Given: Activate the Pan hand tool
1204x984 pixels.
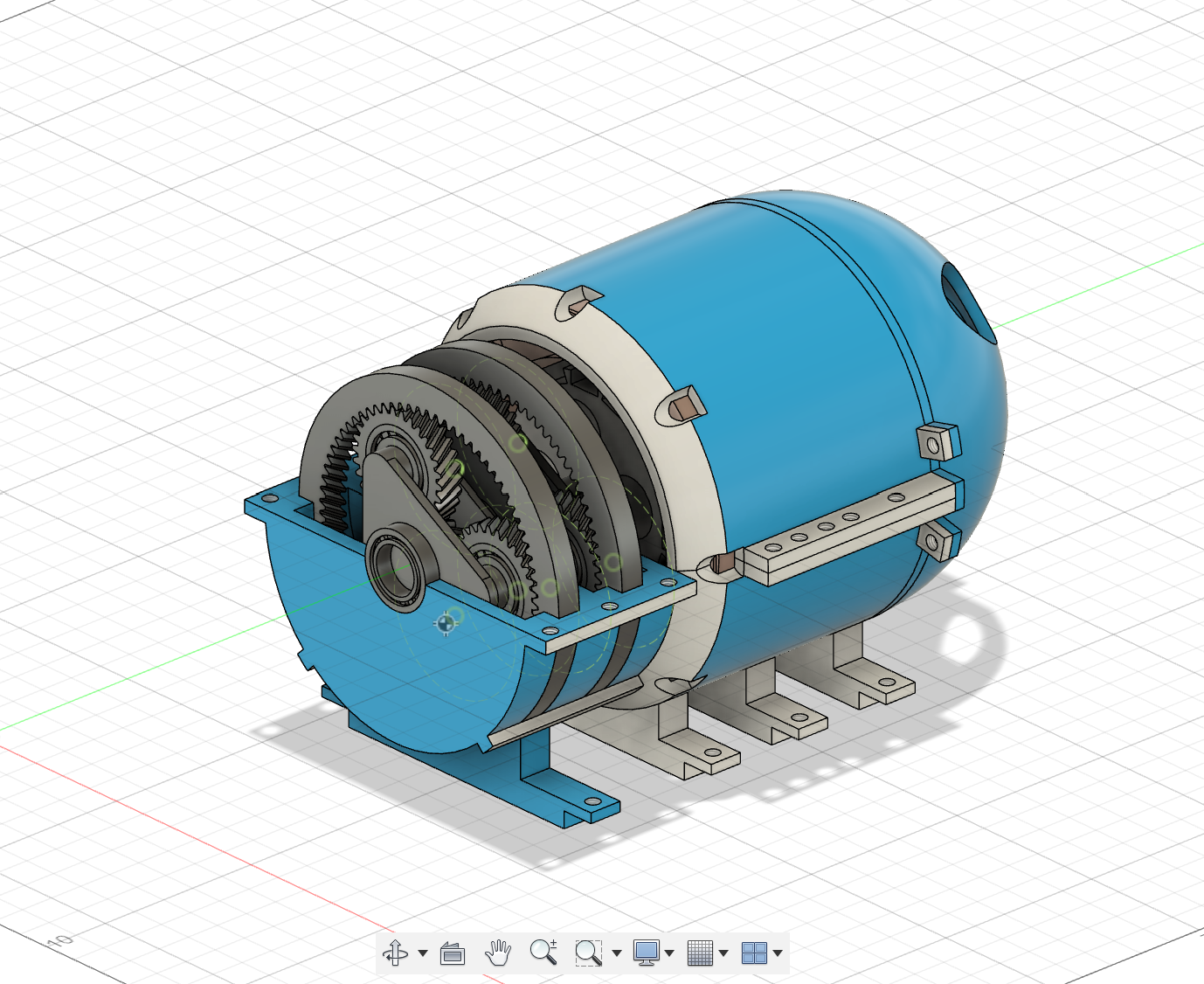Looking at the screenshot, I should pyautogui.click(x=498, y=953).
